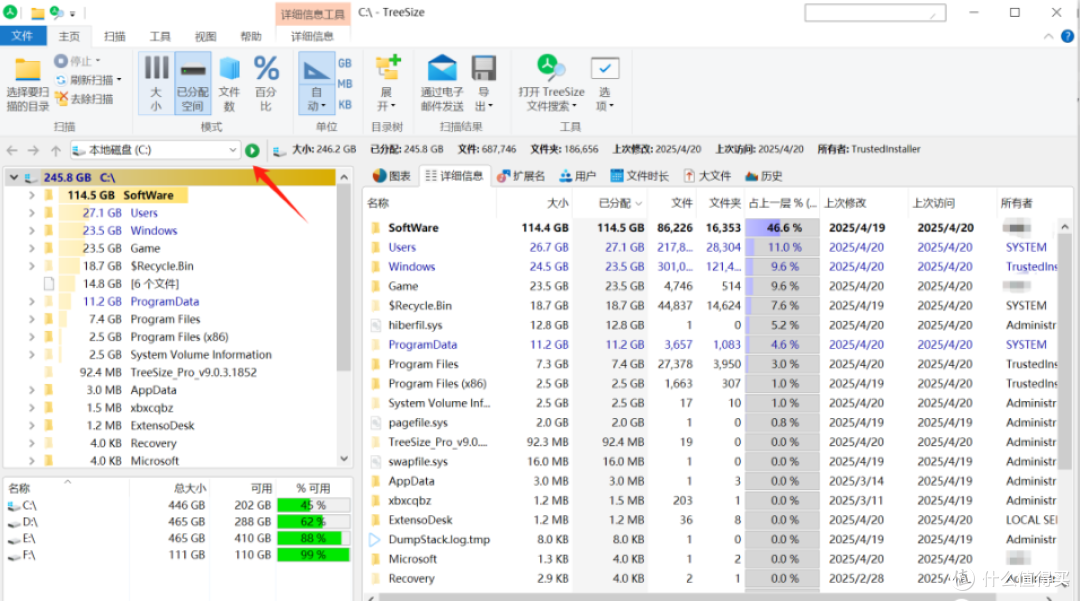Open the local disk C path dropdown
Screen dimensions: 1080x601
[x=232, y=150]
